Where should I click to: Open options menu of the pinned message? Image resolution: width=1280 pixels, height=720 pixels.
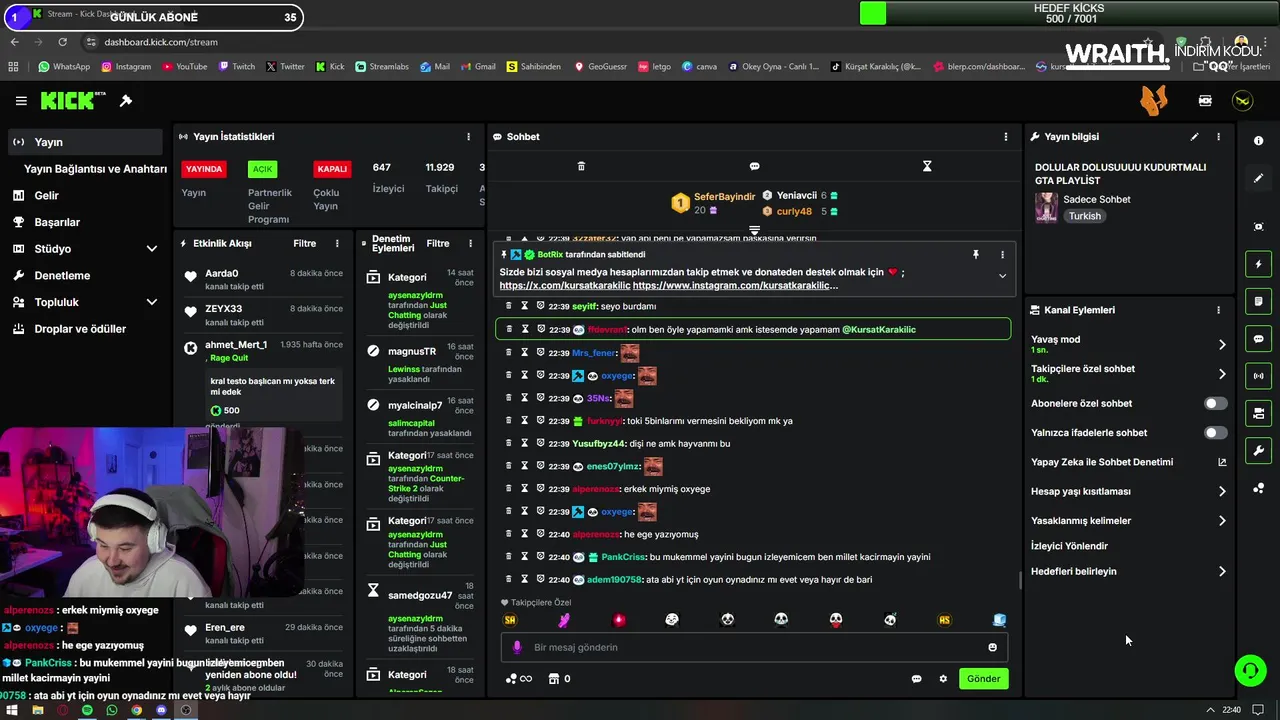pos(1002,255)
